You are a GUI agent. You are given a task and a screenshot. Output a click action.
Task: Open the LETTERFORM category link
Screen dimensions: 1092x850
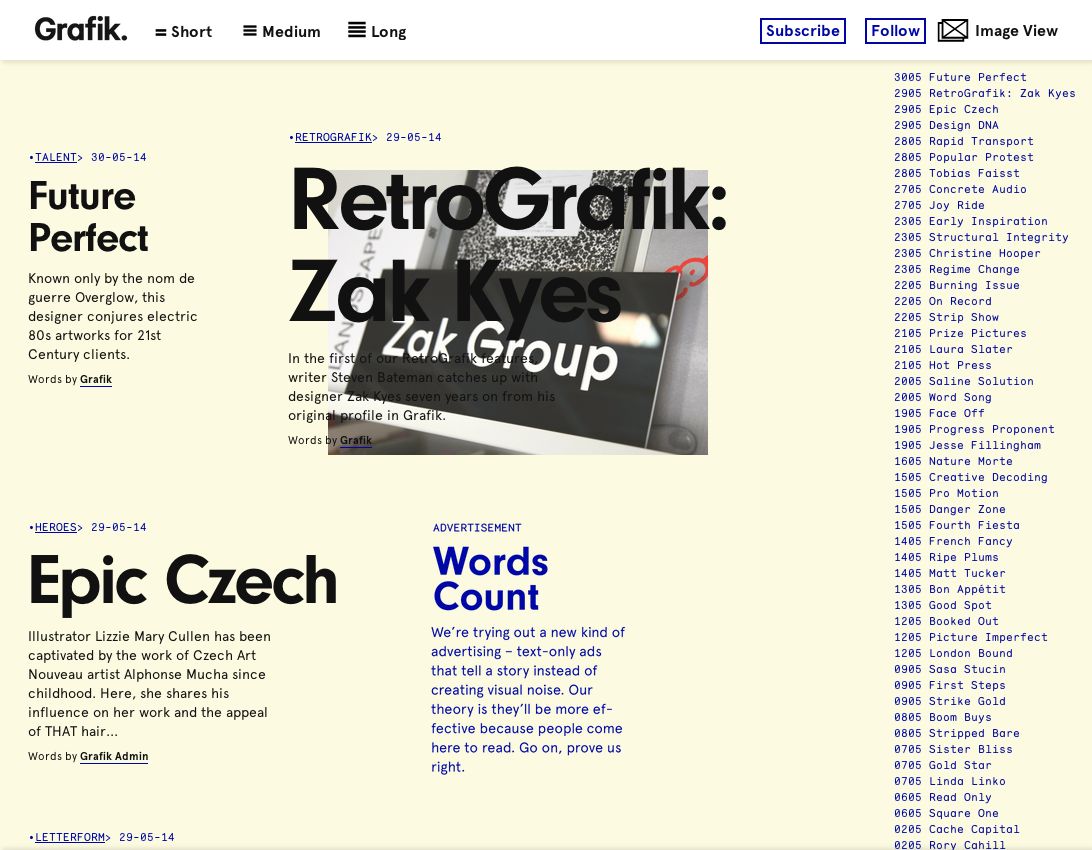[x=70, y=837]
